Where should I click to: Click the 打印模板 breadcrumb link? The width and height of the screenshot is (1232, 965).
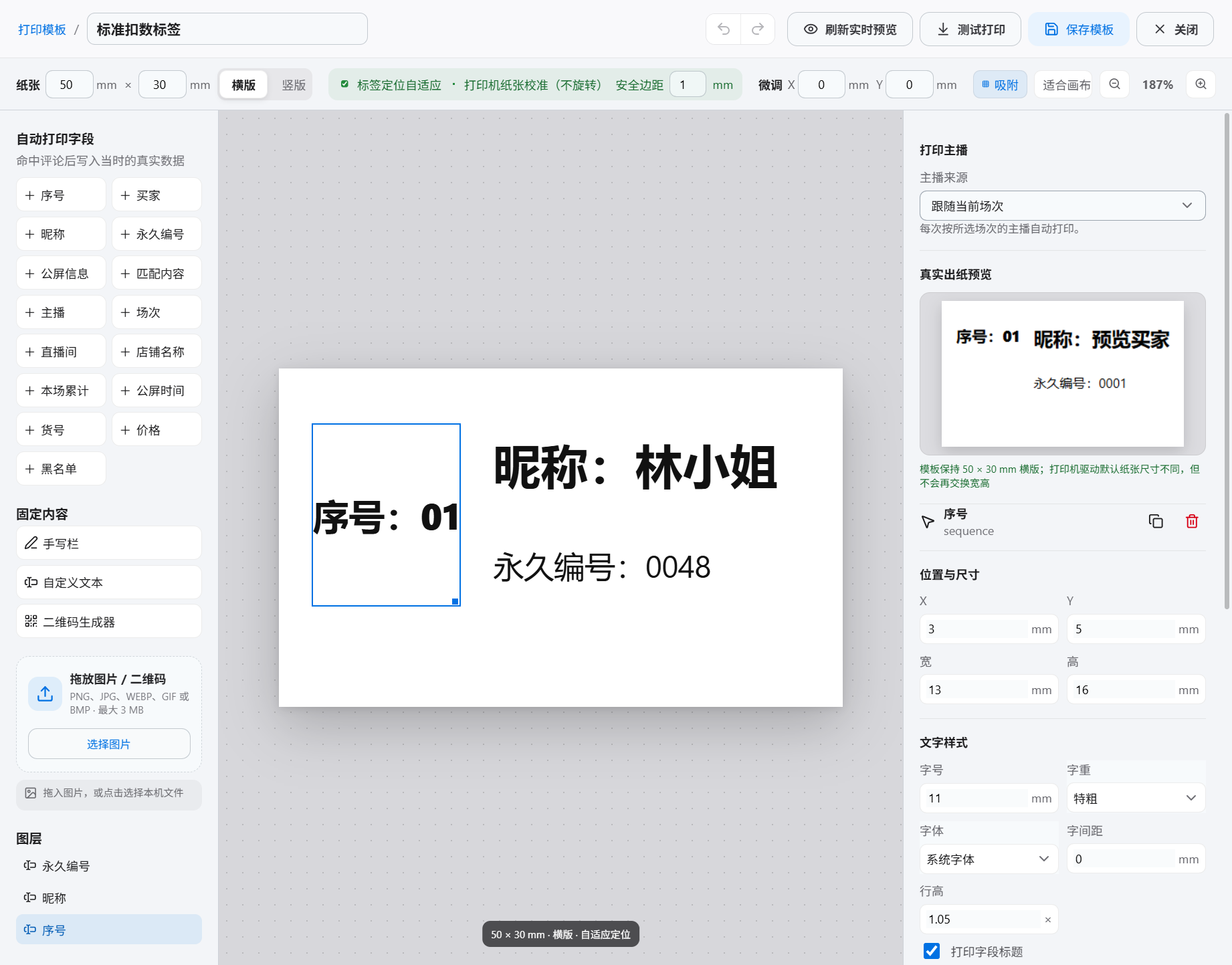point(42,29)
